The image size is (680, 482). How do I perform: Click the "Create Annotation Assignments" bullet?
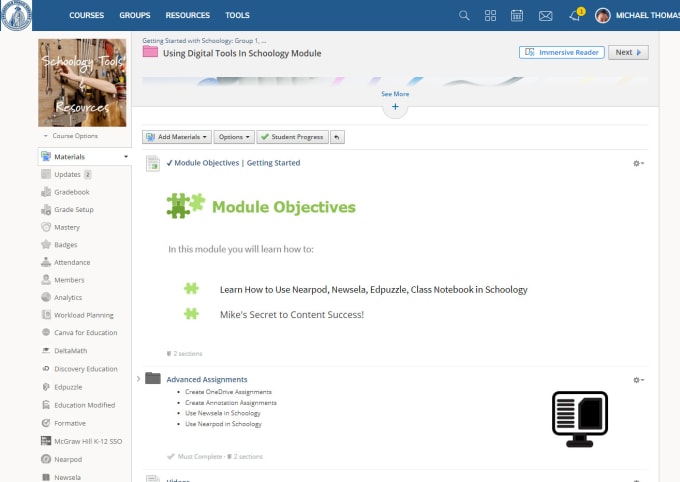point(231,403)
